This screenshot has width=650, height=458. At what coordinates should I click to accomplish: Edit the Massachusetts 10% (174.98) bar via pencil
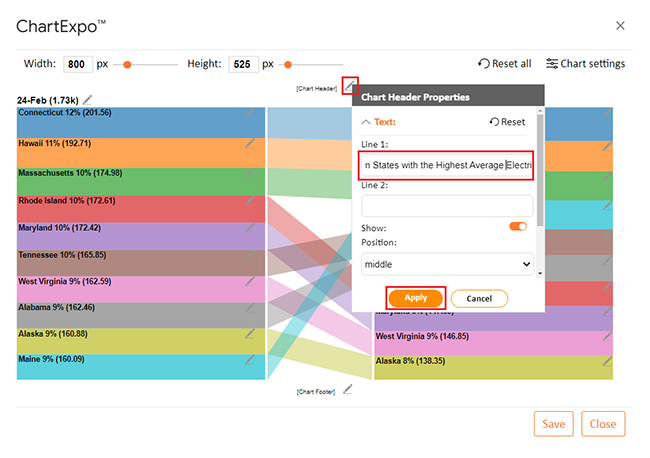point(250,173)
